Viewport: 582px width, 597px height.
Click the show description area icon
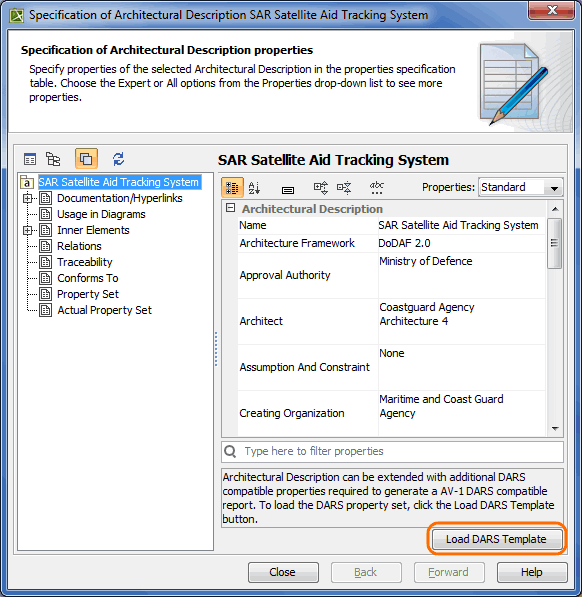pyautogui.click(x=288, y=190)
